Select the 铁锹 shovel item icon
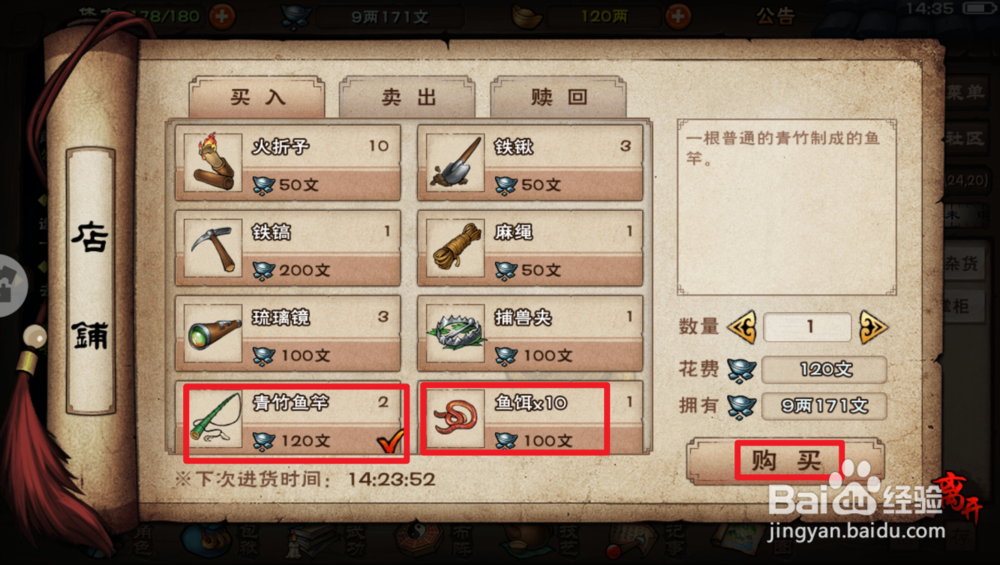 pos(455,163)
